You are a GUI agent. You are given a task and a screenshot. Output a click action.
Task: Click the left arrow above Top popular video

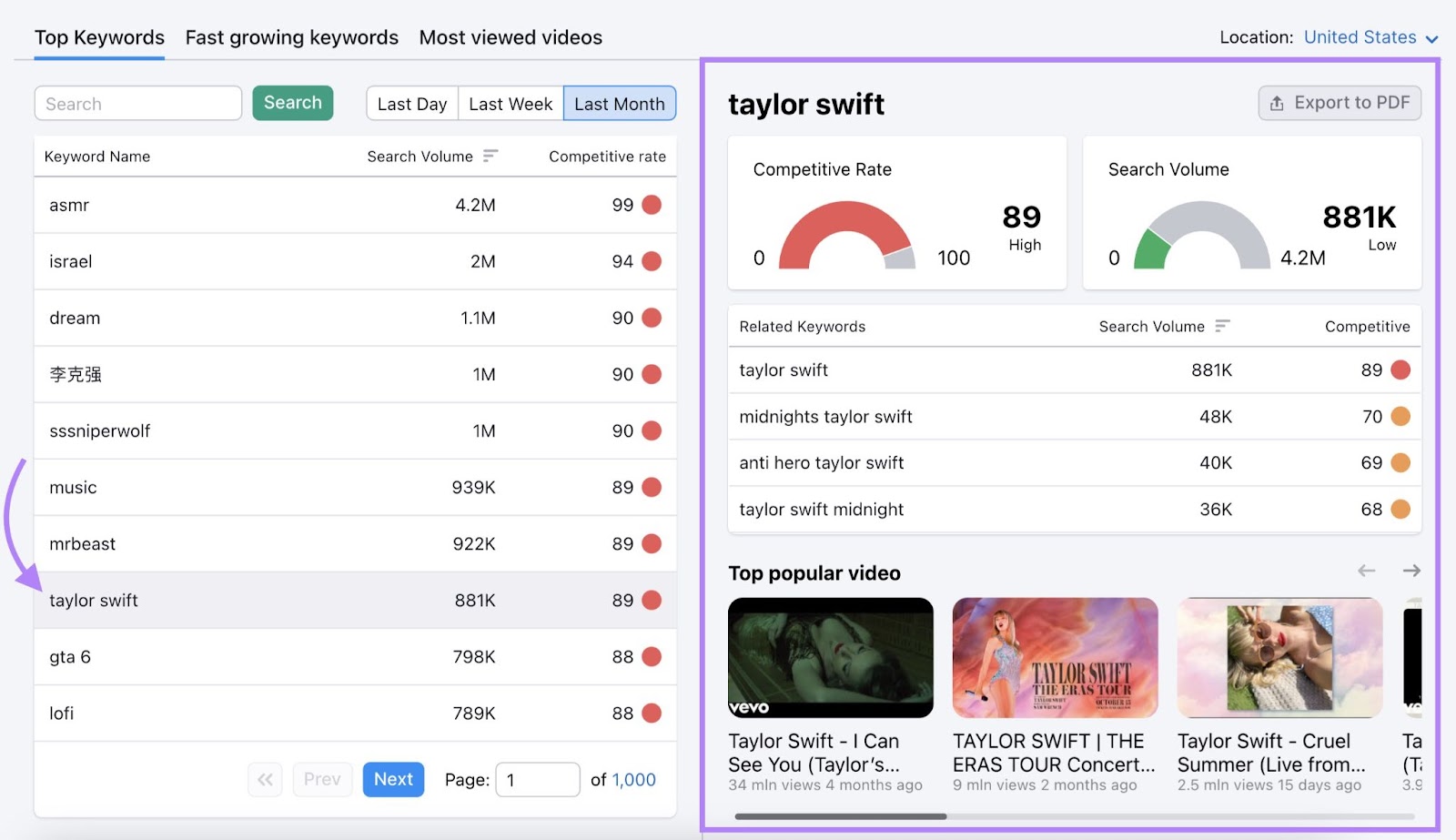(x=1366, y=571)
